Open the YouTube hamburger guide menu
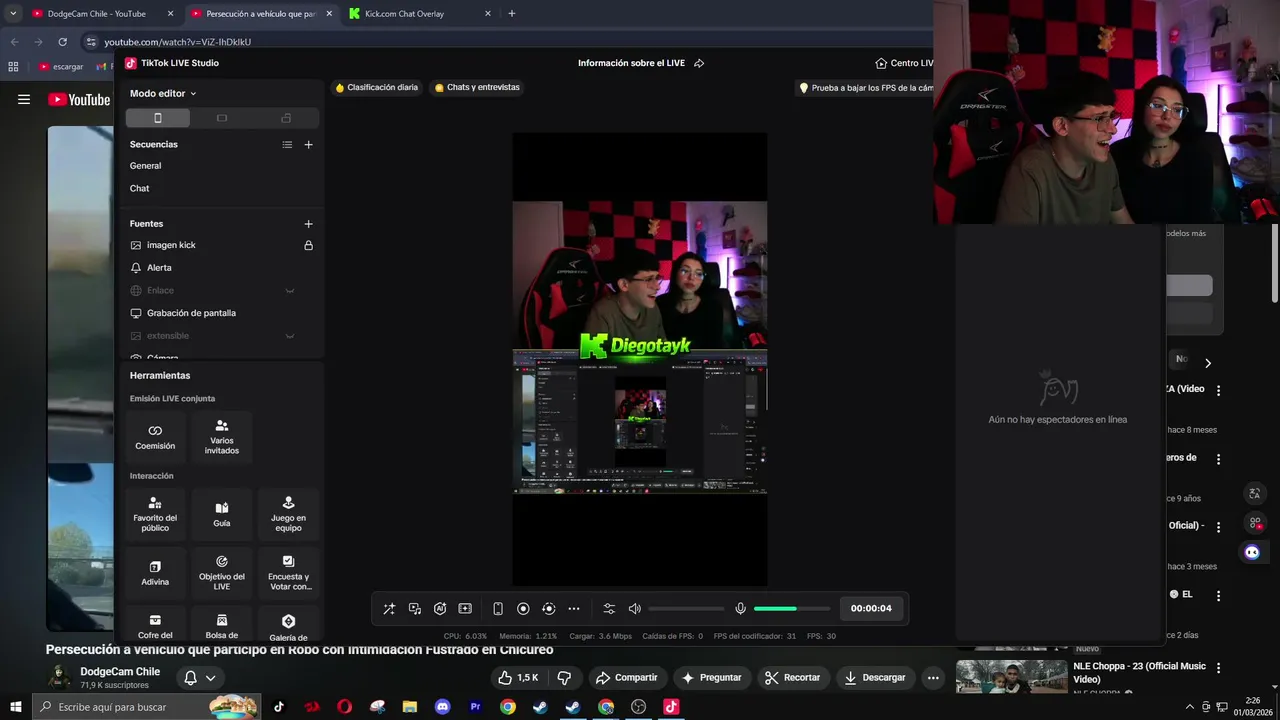Image resolution: width=1280 pixels, height=720 pixels. click(x=24, y=99)
